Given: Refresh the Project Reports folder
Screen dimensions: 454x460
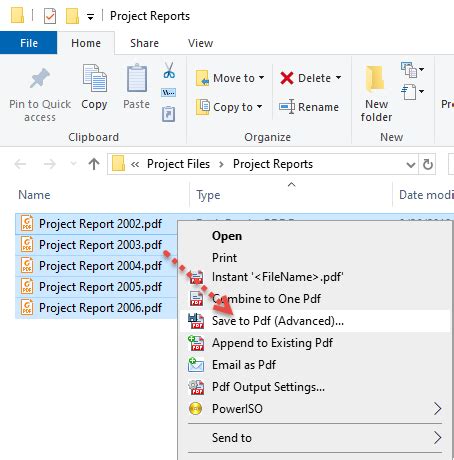Looking at the screenshot, I should [428, 164].
